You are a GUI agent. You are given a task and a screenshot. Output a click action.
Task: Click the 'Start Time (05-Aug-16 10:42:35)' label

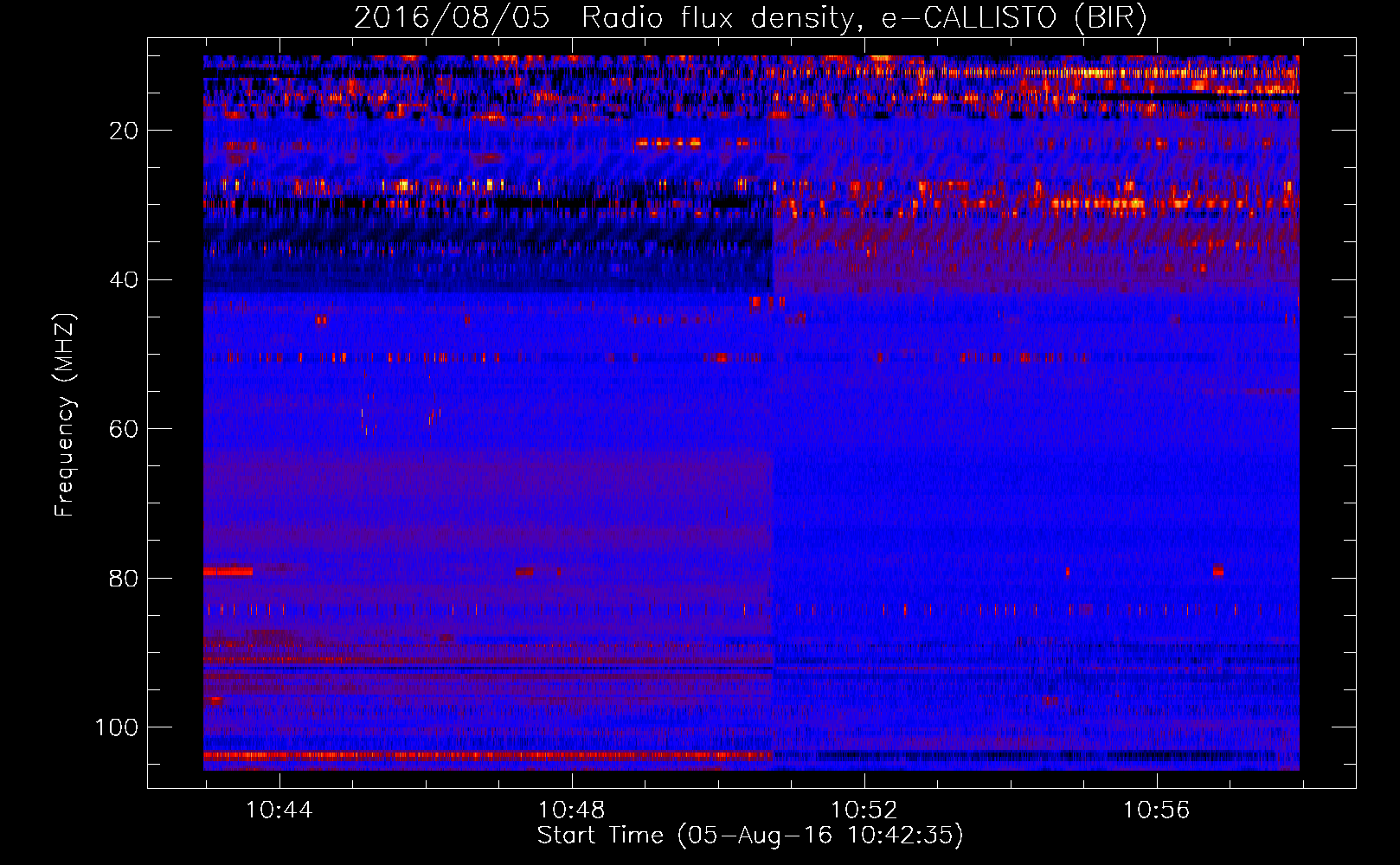click(750, 836)
